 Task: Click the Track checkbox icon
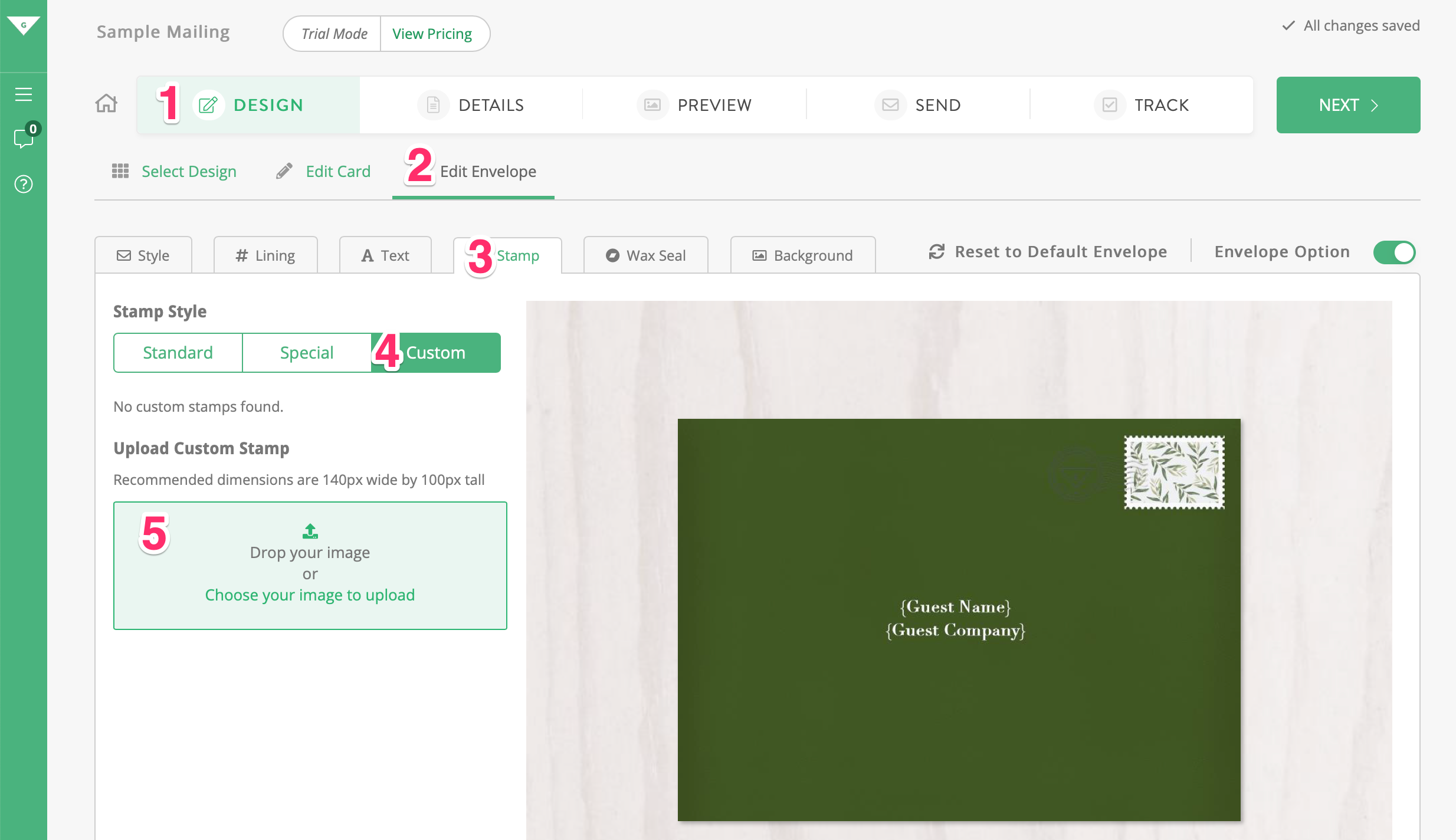(x=1110, y=105)
